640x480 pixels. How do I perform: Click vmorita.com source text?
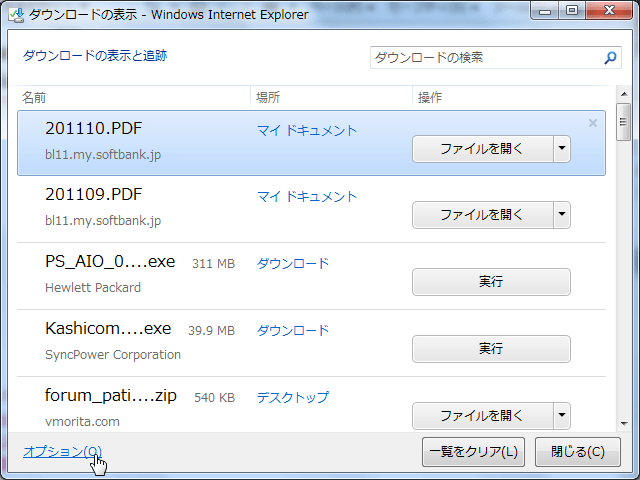point(82,422)
